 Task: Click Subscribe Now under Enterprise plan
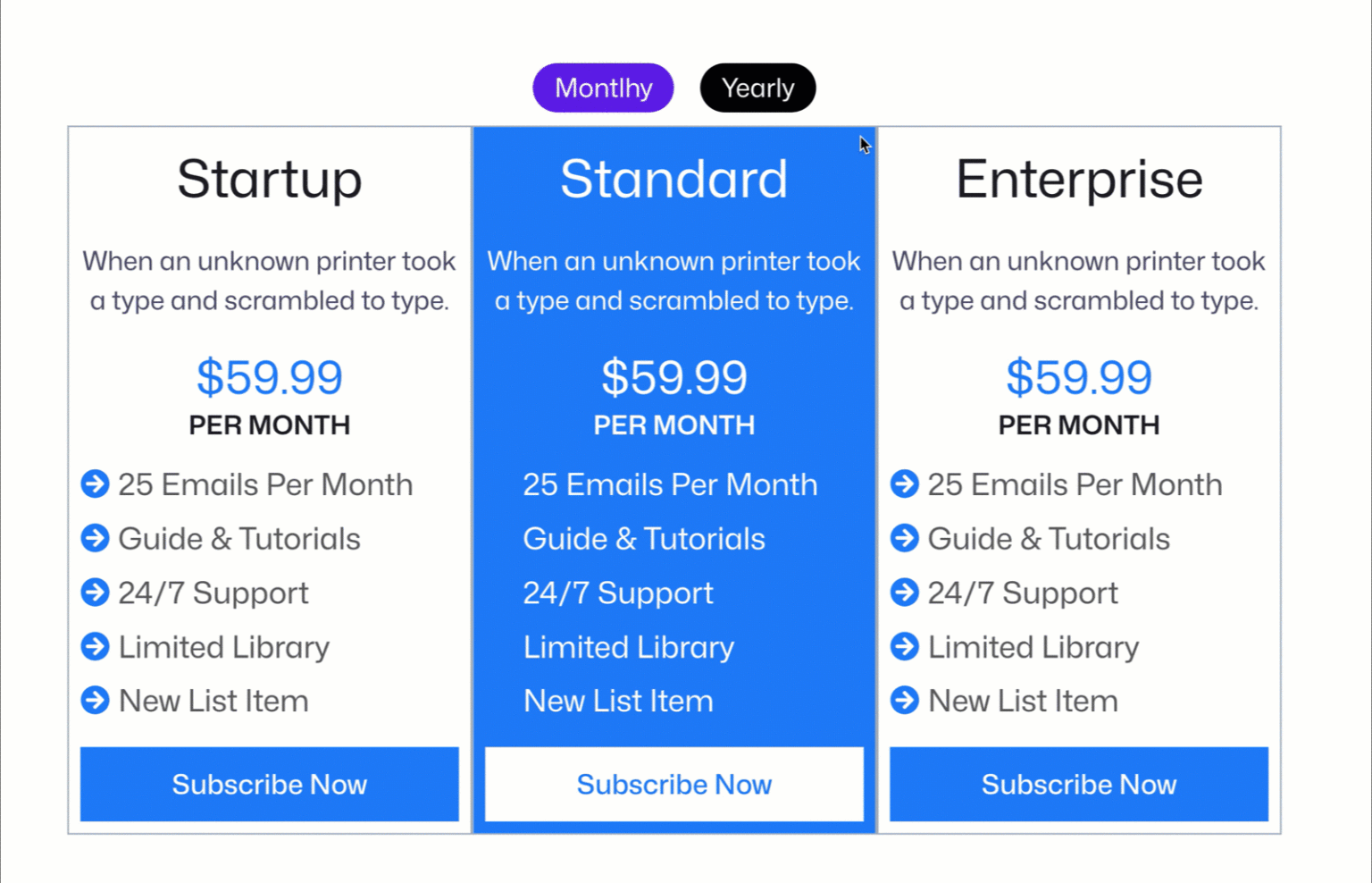click(1079, 784)
